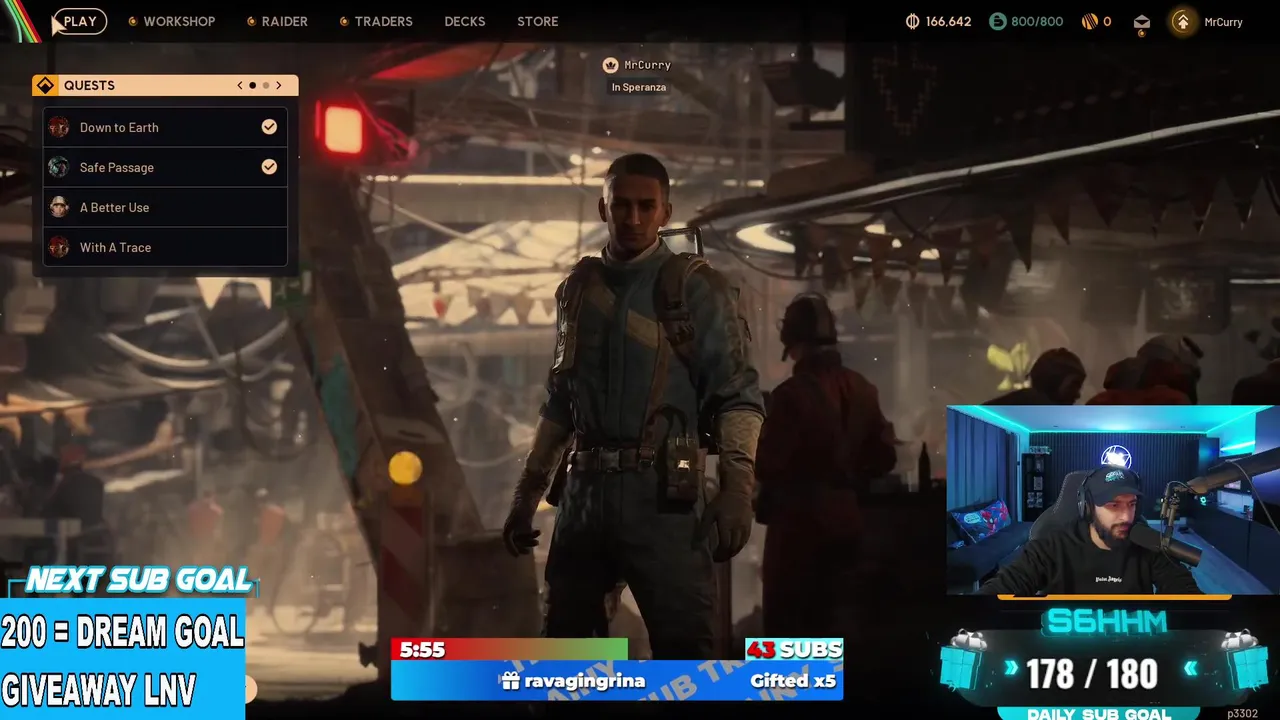Click Safe Passage completed checkmark

pyautogui.click(x=269, y=167)
